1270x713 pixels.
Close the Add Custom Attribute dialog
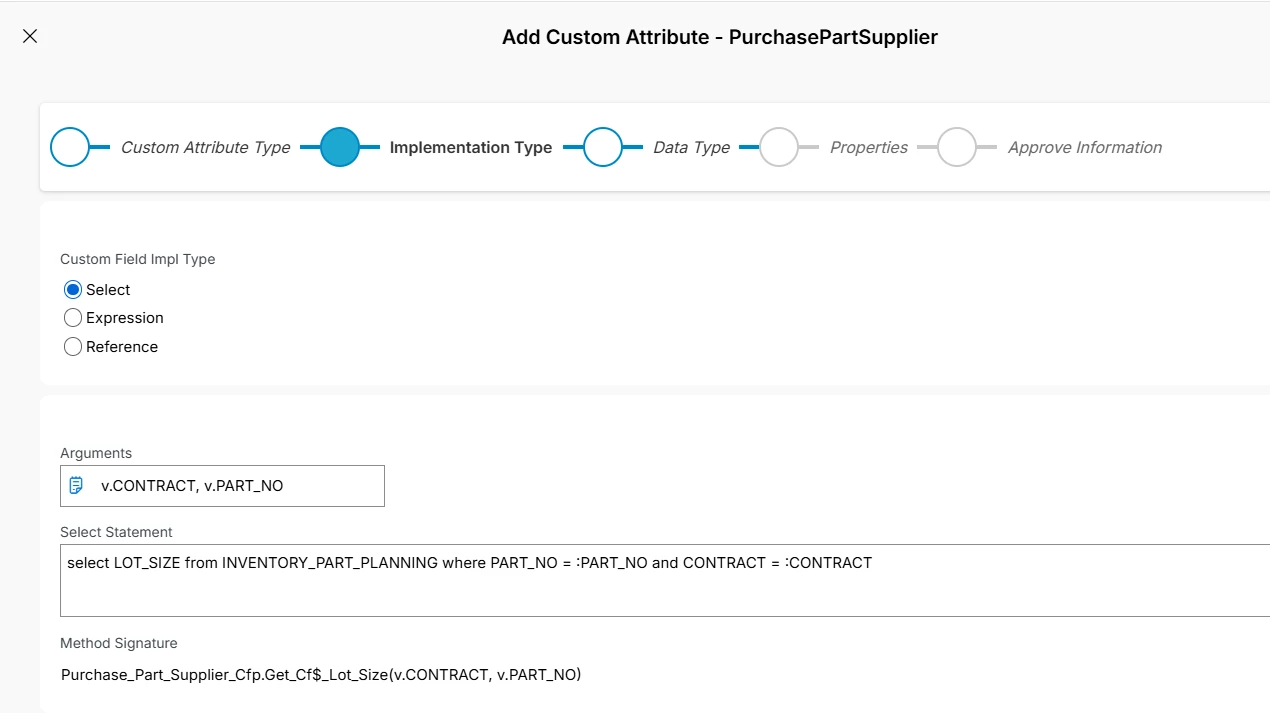click(x=30, y=36)
